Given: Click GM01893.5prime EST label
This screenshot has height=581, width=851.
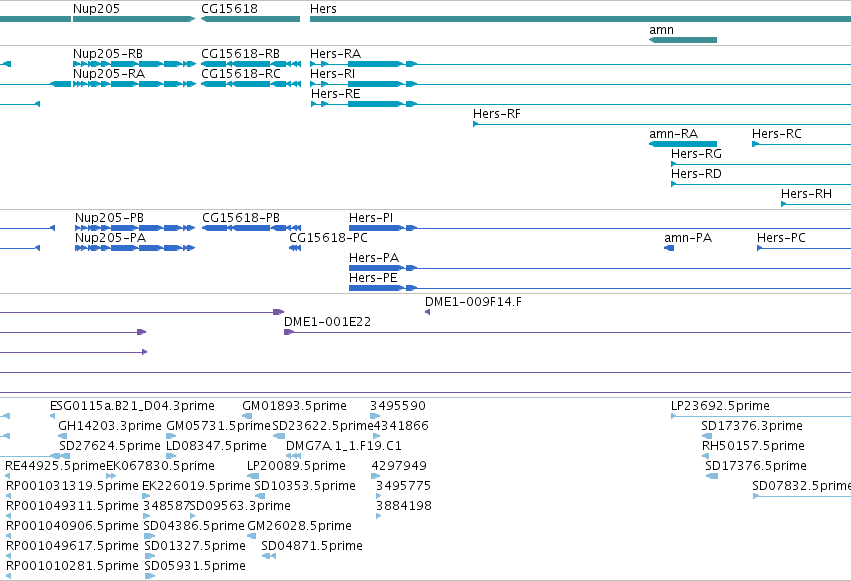Looking at the screenshot, I should click(x=294, y=406).
